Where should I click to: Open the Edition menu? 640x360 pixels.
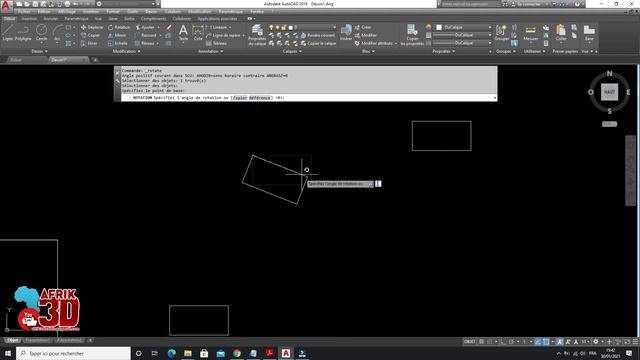point(44,11)
